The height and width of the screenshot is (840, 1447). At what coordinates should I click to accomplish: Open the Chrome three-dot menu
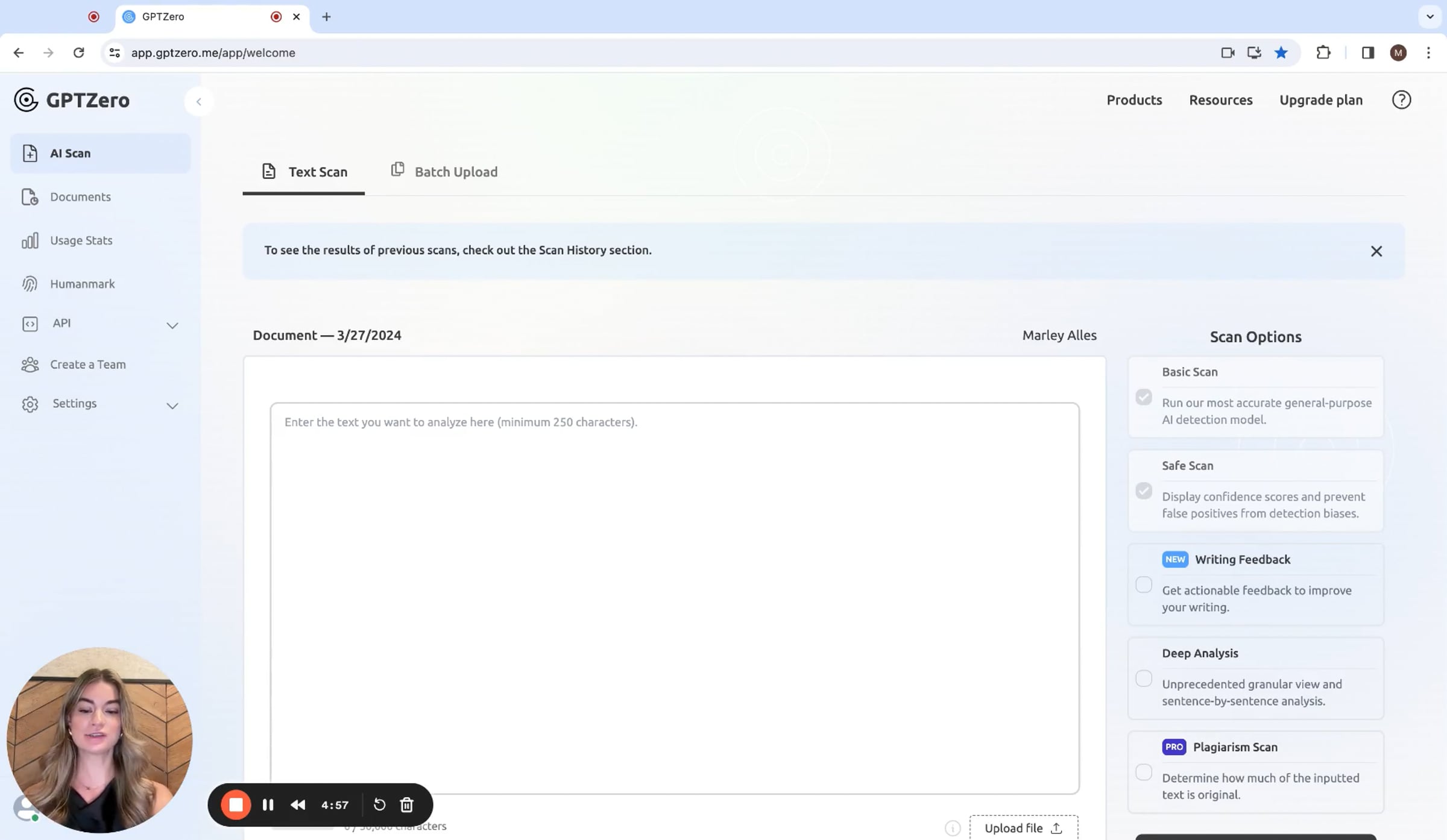click(1428, 53)
